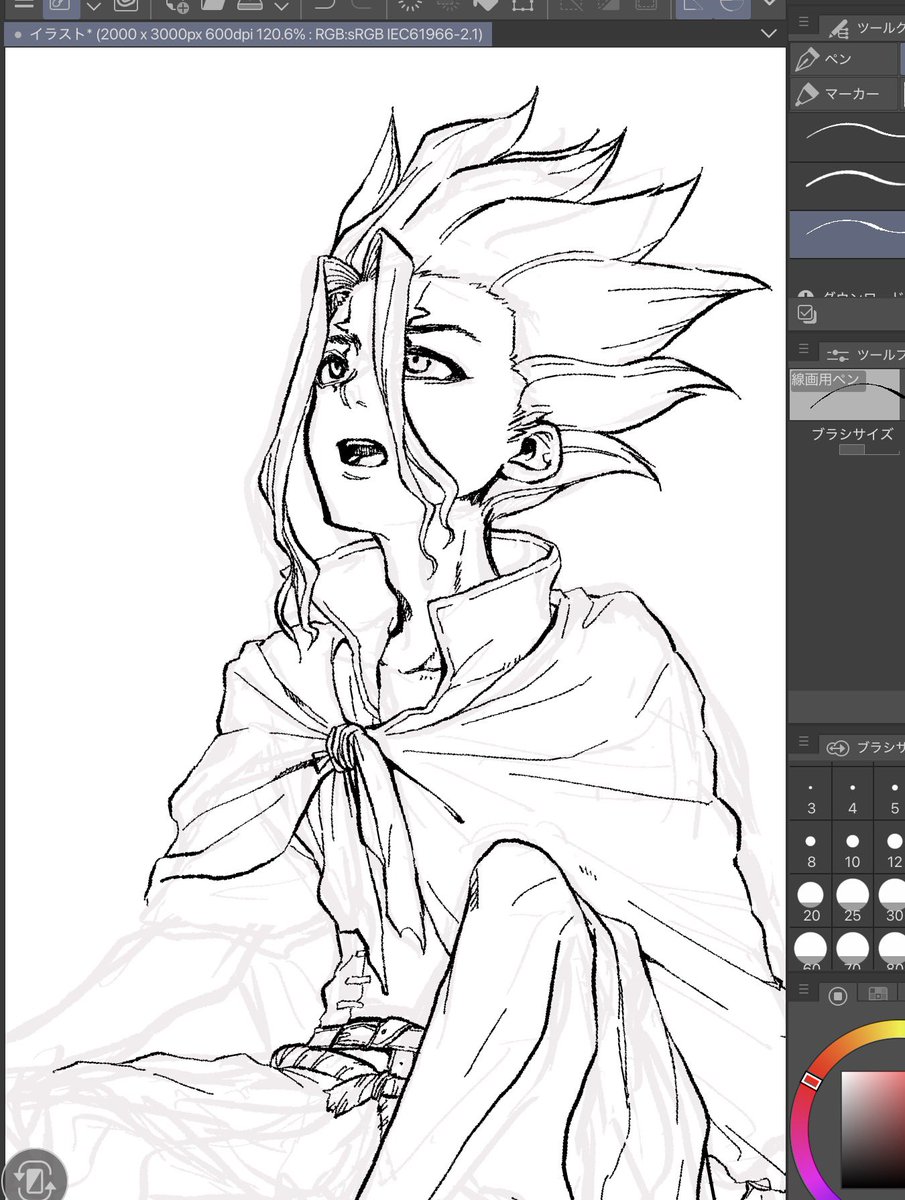Open the color palette menu icon

coord(803,991)
